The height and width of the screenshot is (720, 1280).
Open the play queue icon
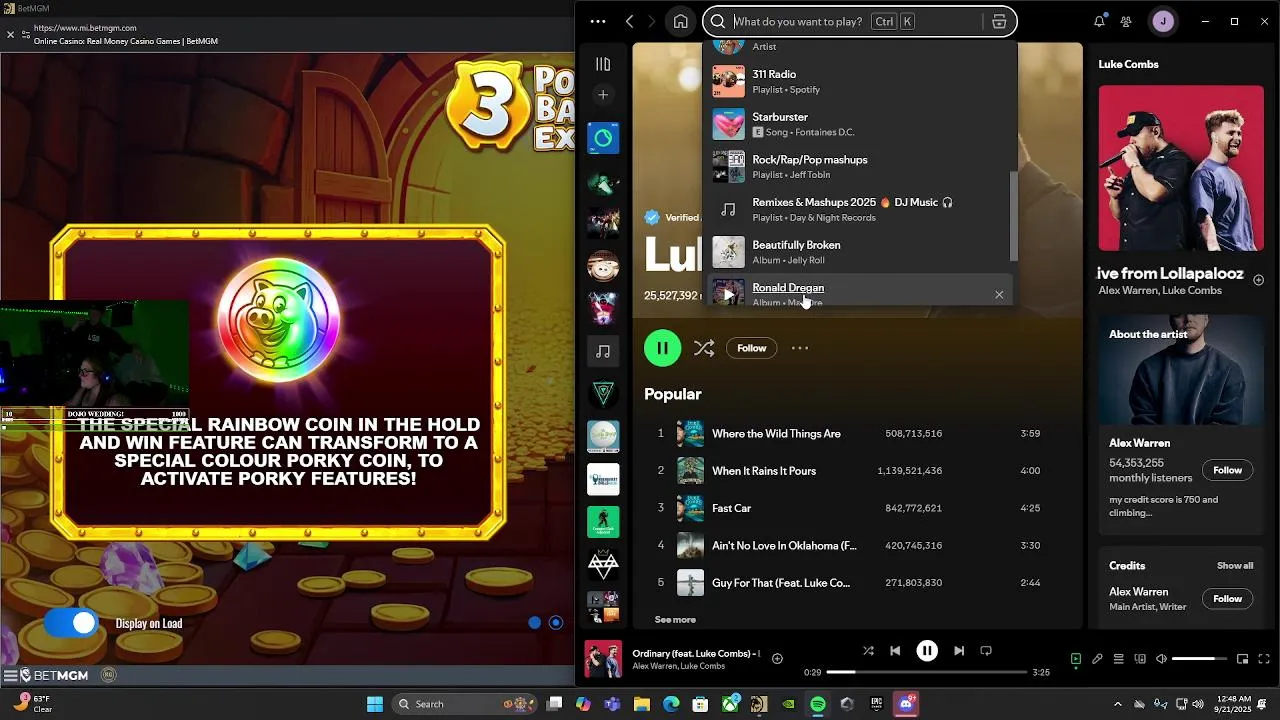pyautogui.click(x=1119, y=659)
